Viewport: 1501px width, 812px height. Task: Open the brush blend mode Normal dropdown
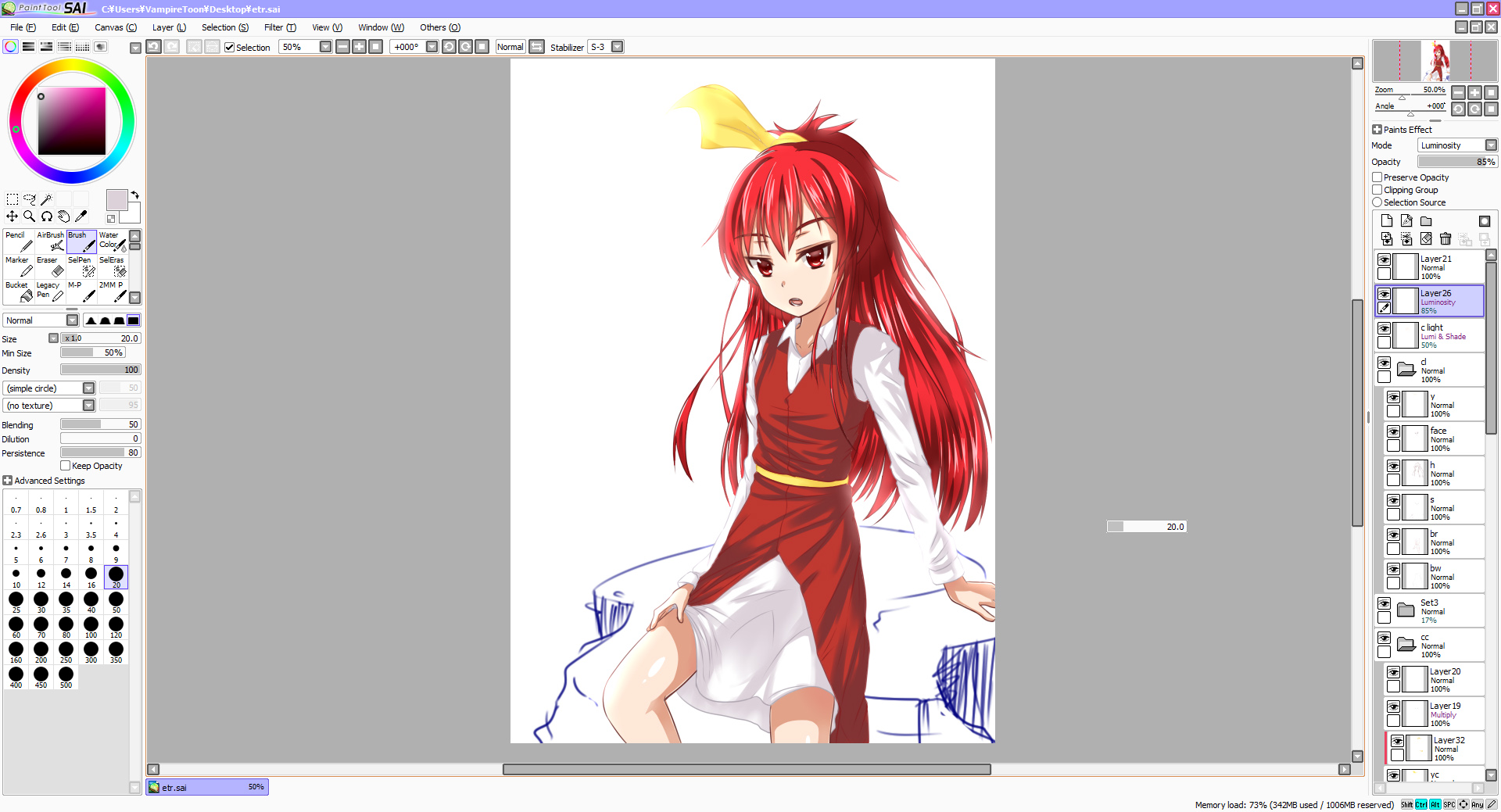point(41,320)
